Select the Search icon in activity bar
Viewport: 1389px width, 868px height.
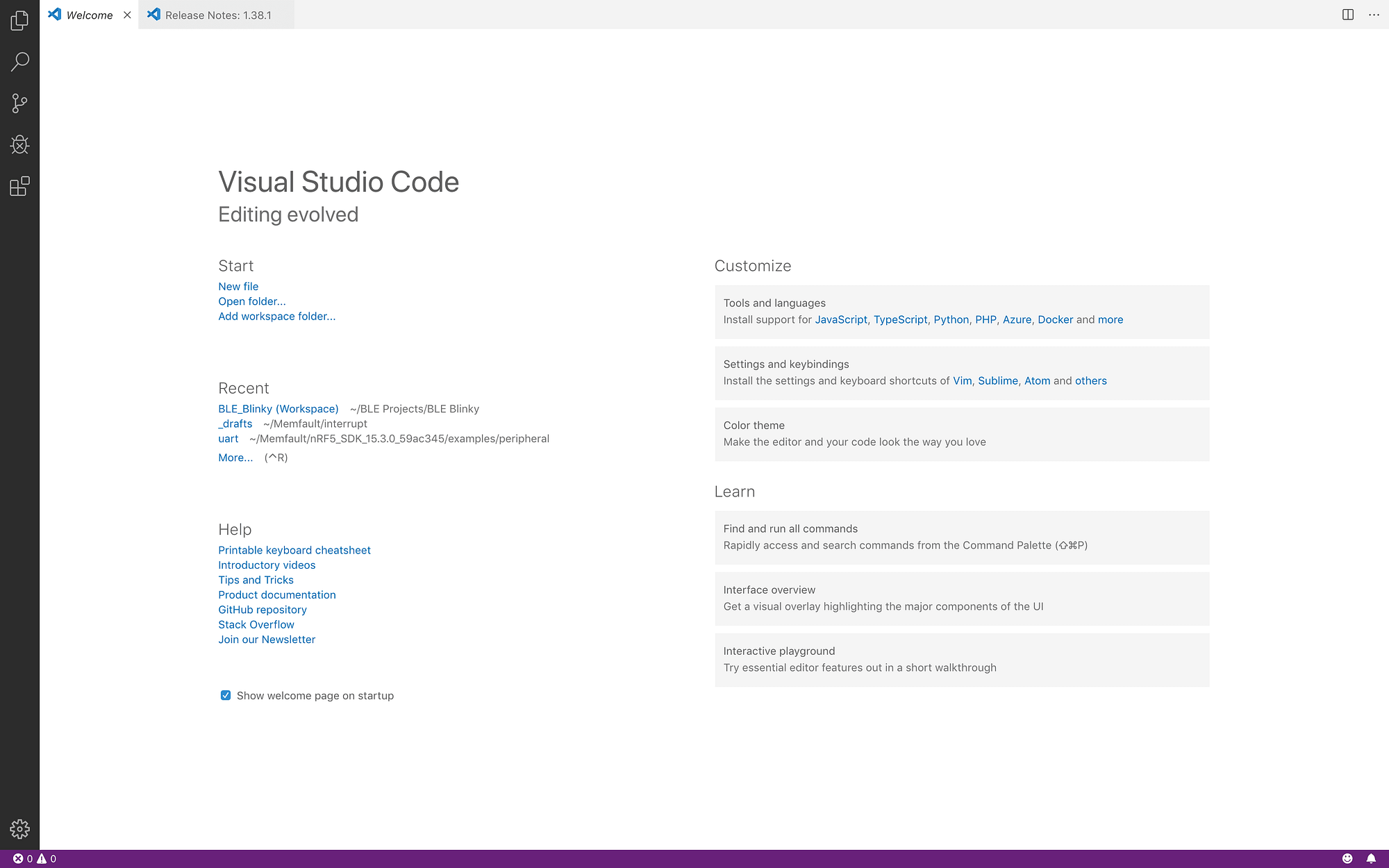19,62
